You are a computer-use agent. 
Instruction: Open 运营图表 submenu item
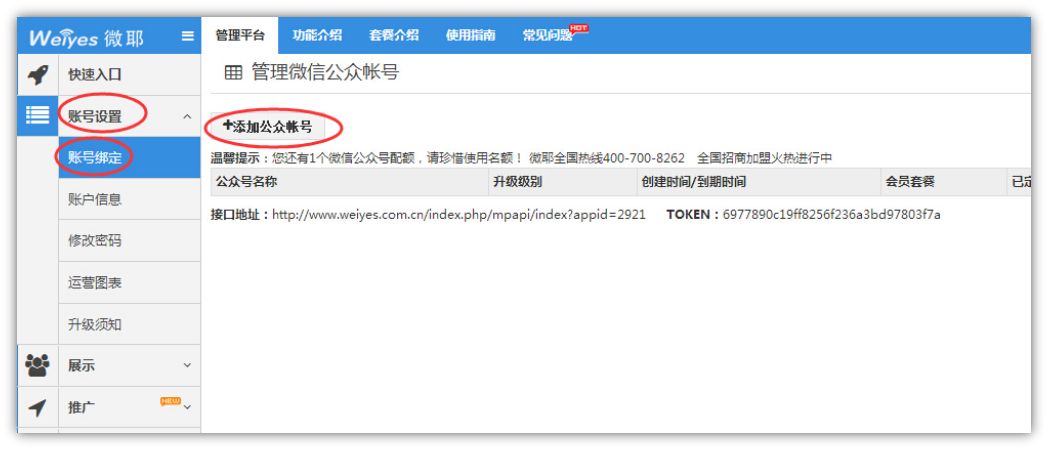130,283
